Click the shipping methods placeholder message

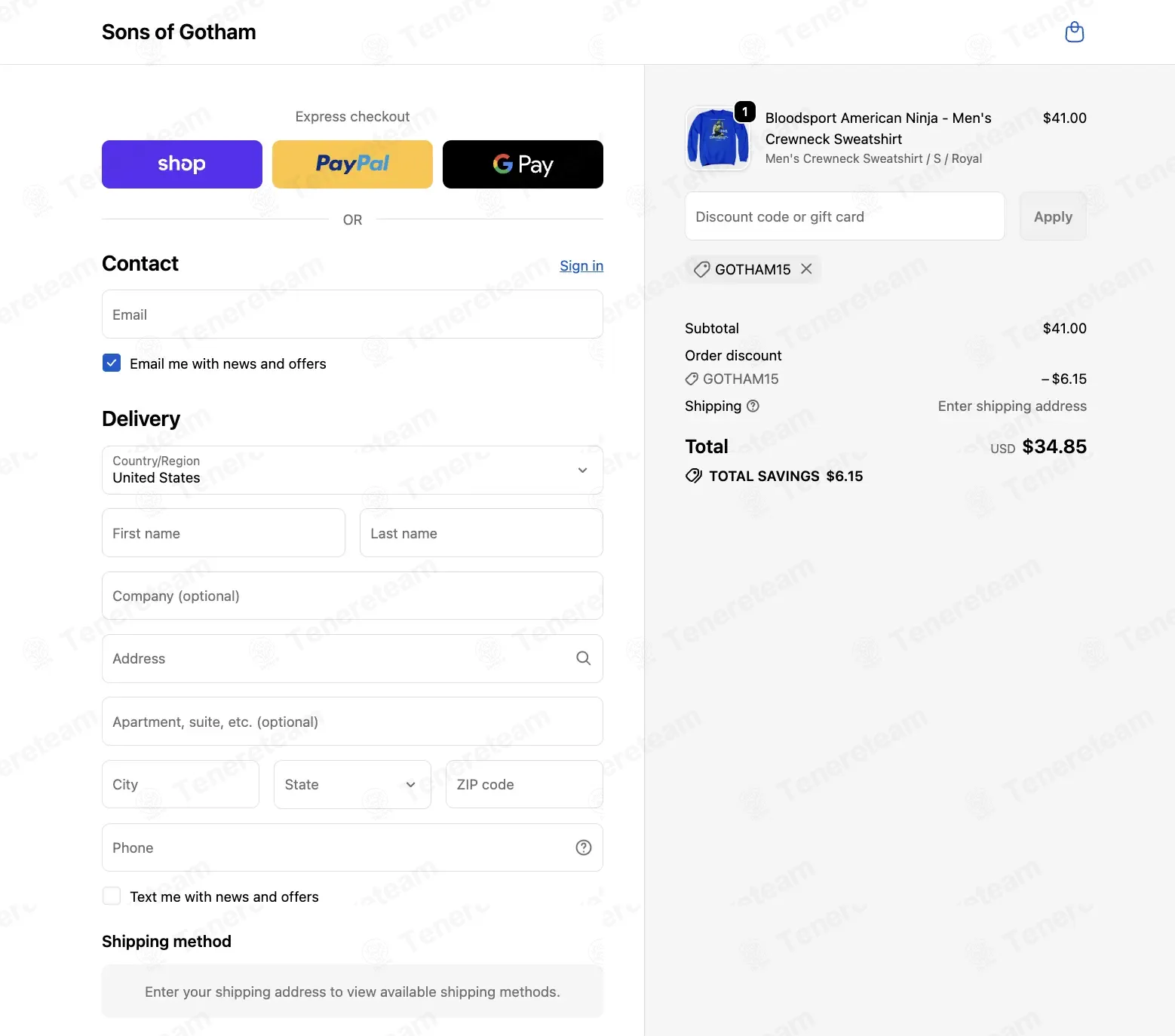coord(352,992)
